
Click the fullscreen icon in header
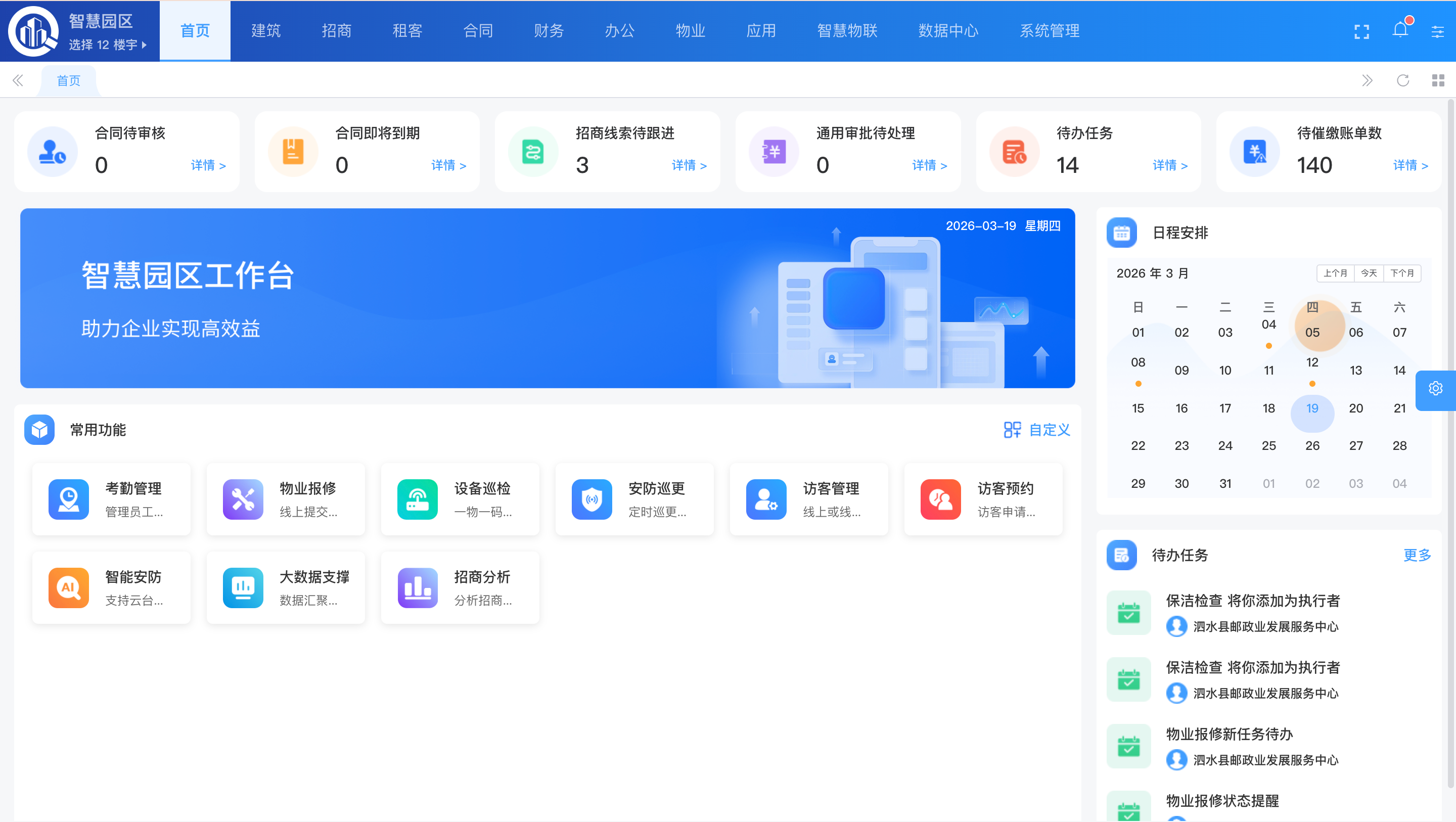click(x=1361, y=31)
